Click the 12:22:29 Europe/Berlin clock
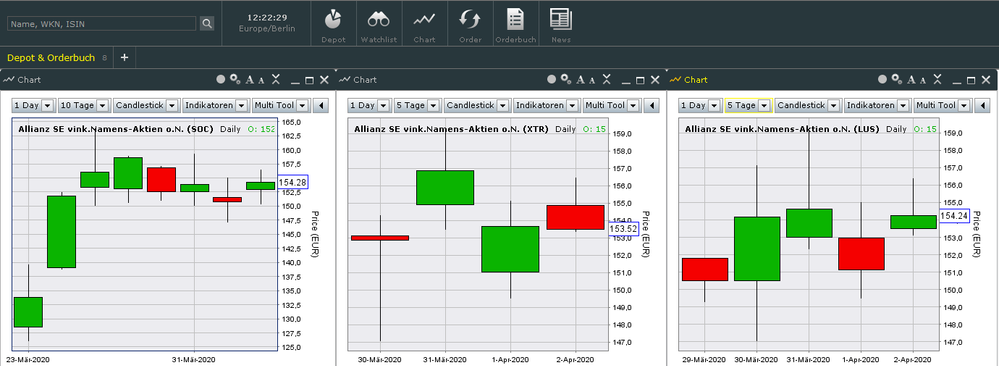This screenshot has height=366, width=999. click(267, 23)
